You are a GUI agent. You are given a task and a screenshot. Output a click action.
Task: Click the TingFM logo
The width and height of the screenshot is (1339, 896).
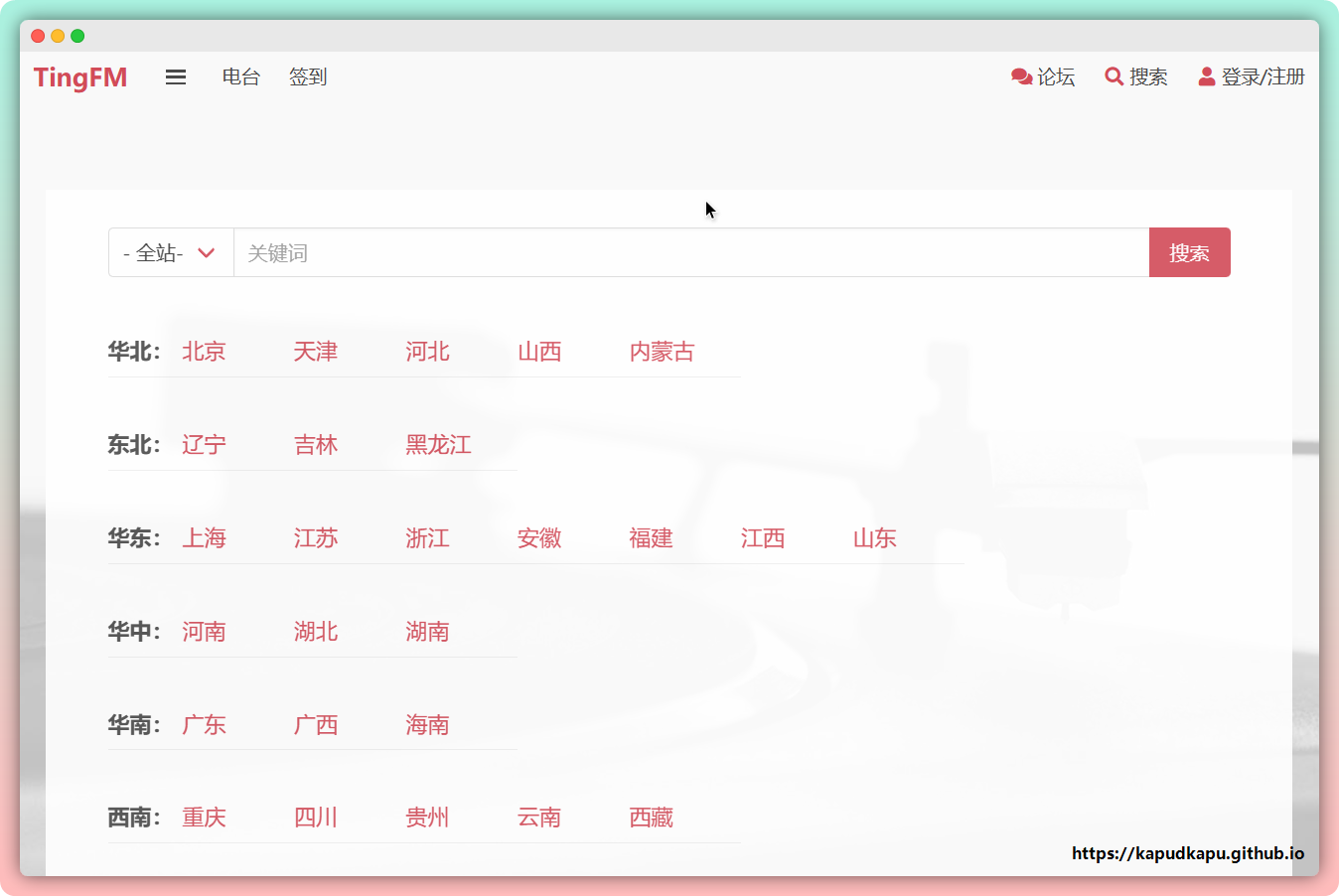point(80,77)
